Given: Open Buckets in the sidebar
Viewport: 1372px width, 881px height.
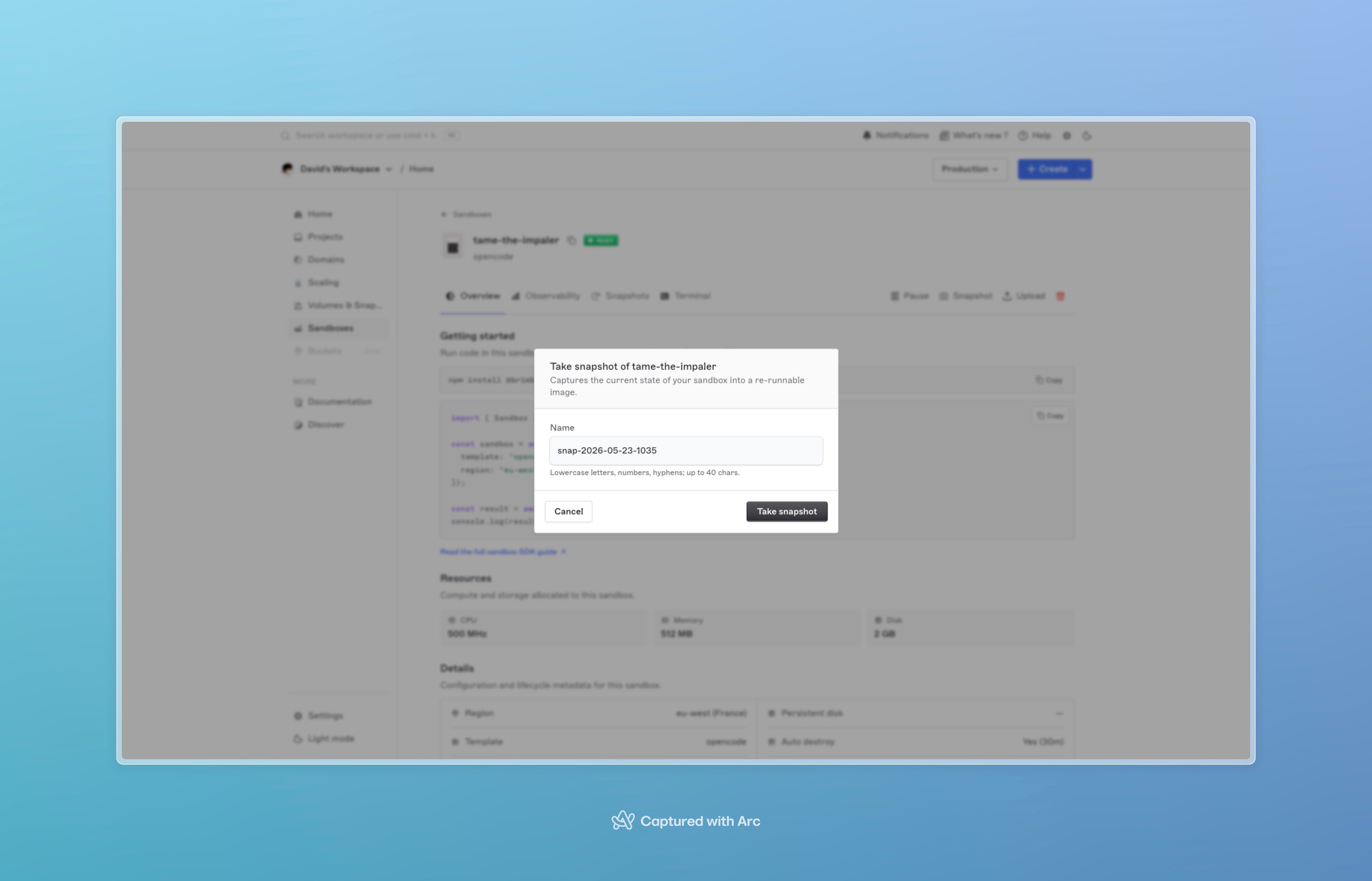Looking at the screenshot, I should 339,351.
